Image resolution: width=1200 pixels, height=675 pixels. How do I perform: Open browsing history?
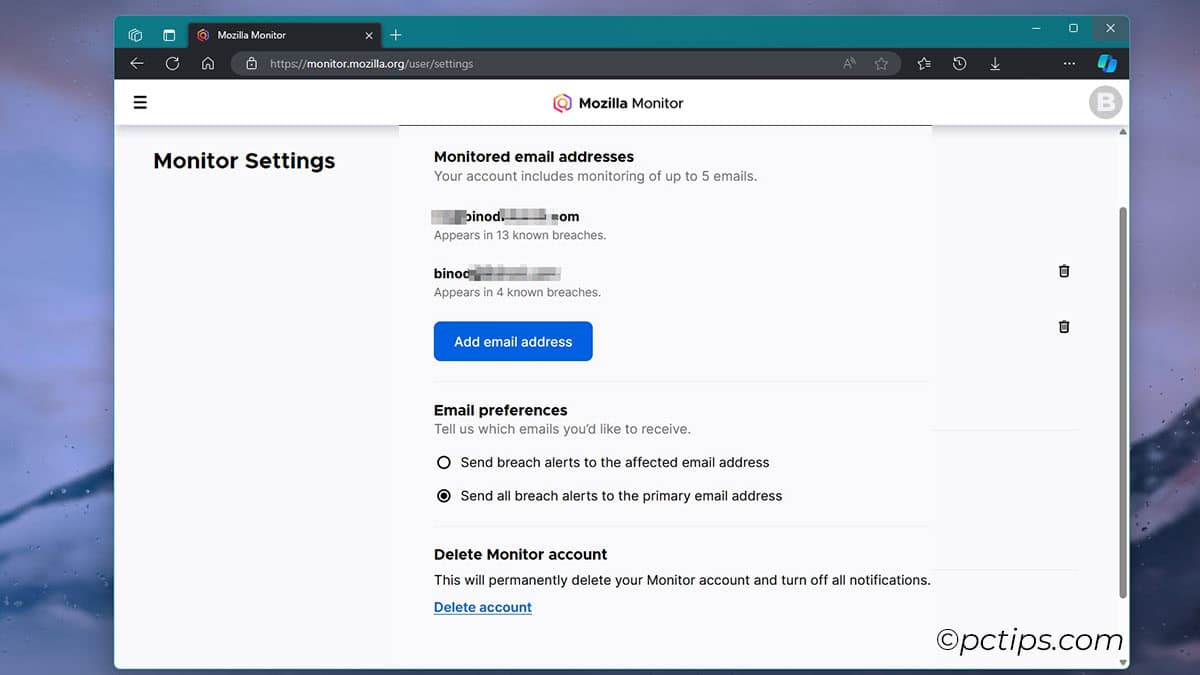pyautogui.click(x=960, y=63)
